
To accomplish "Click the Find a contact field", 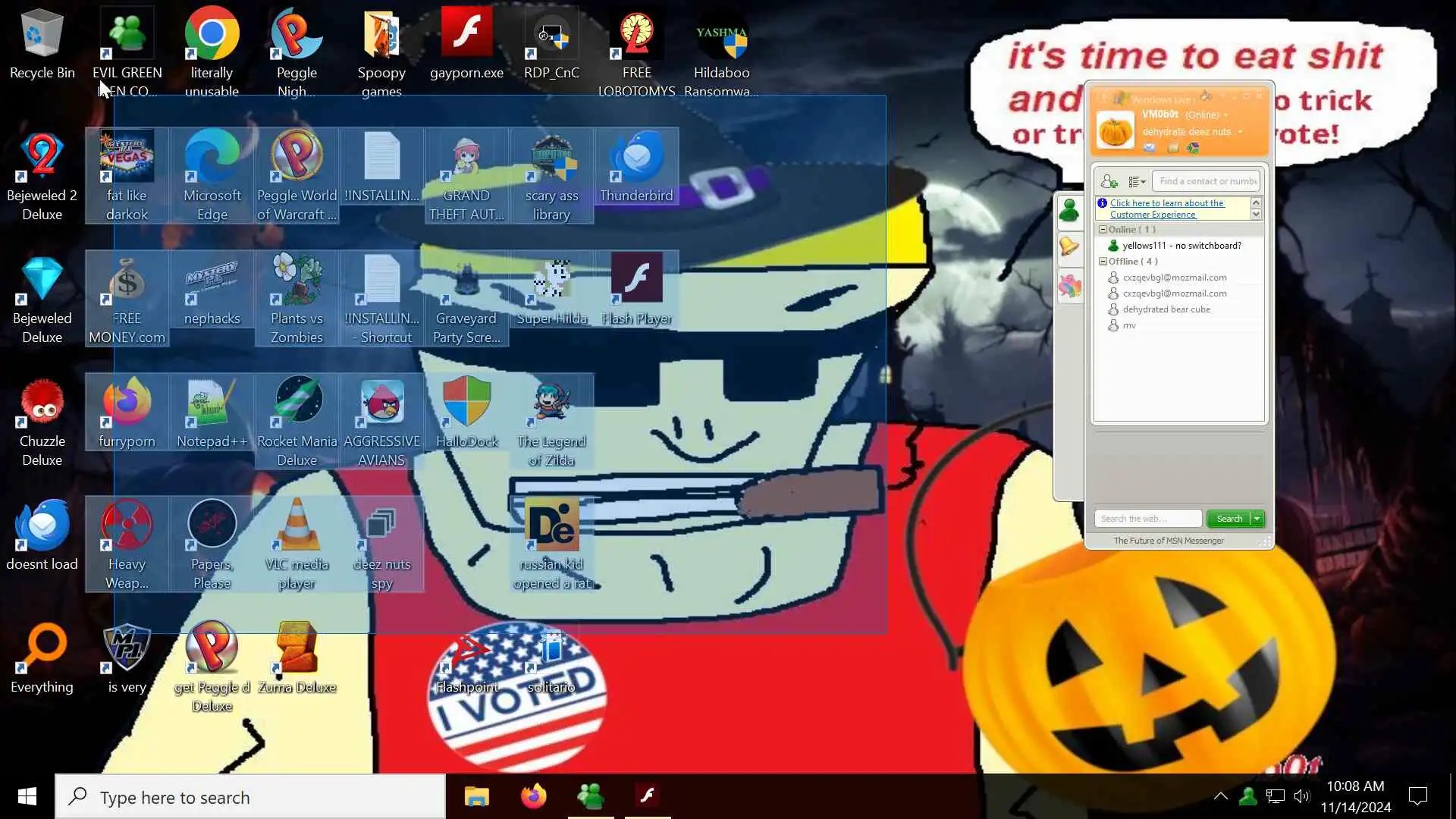I will point(1207,181).
